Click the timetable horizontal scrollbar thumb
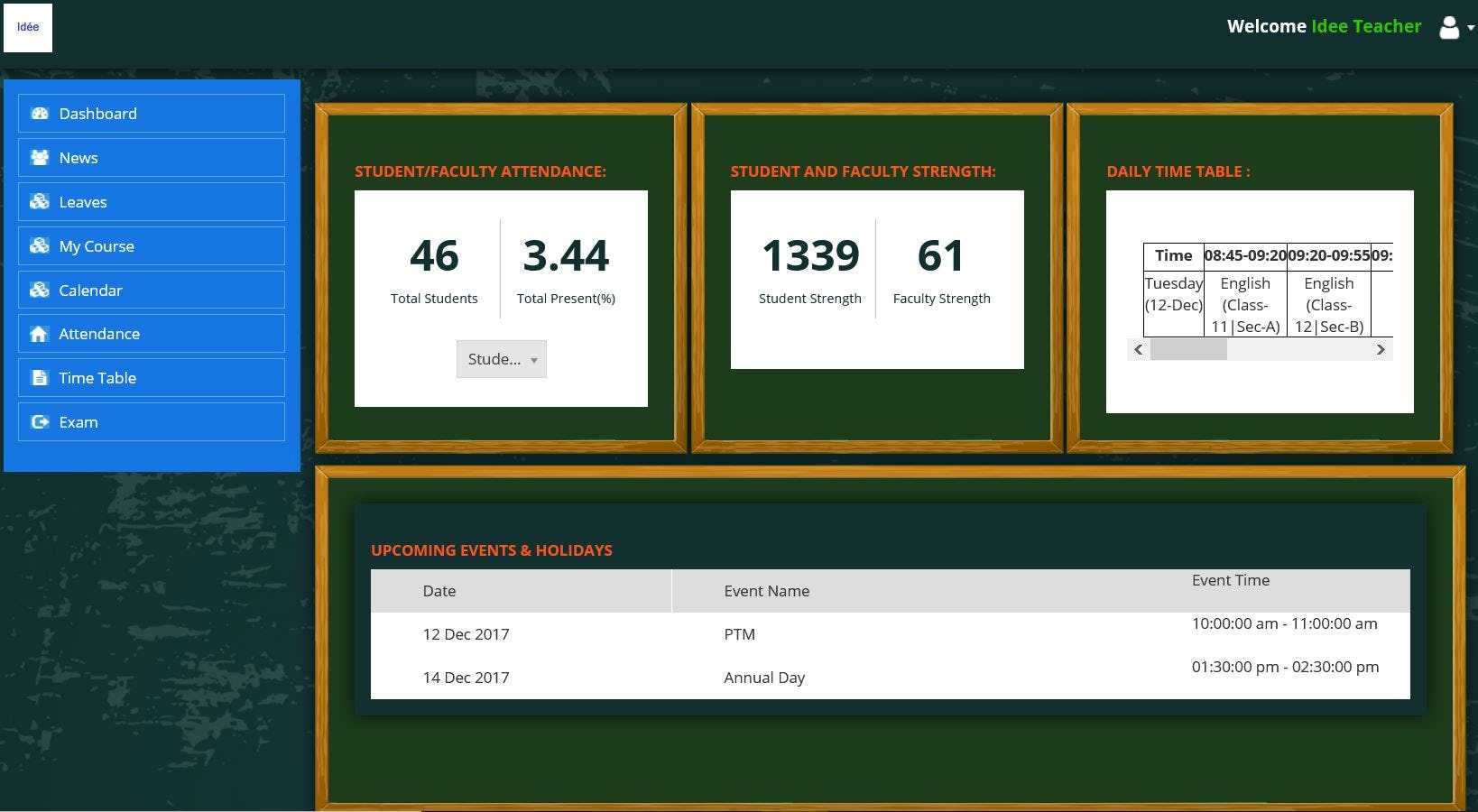This screenshot has width=1478, height=812. point(1188,349)
